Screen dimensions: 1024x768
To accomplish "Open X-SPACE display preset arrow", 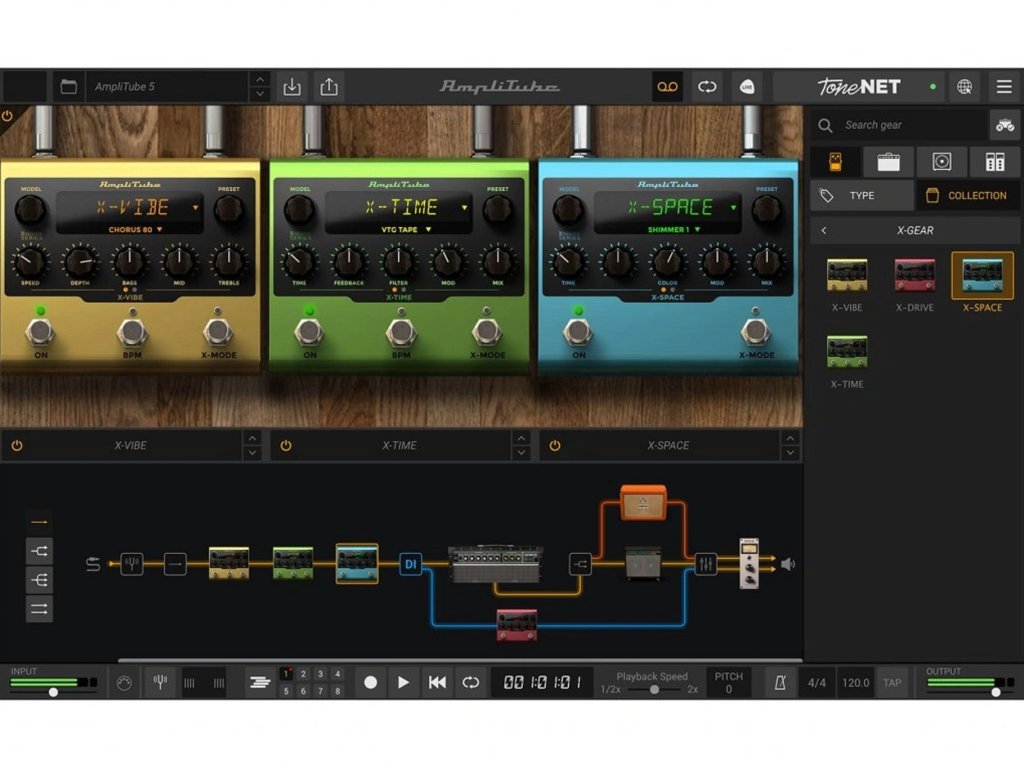I will pyautogui.click(x=733, y=208).
